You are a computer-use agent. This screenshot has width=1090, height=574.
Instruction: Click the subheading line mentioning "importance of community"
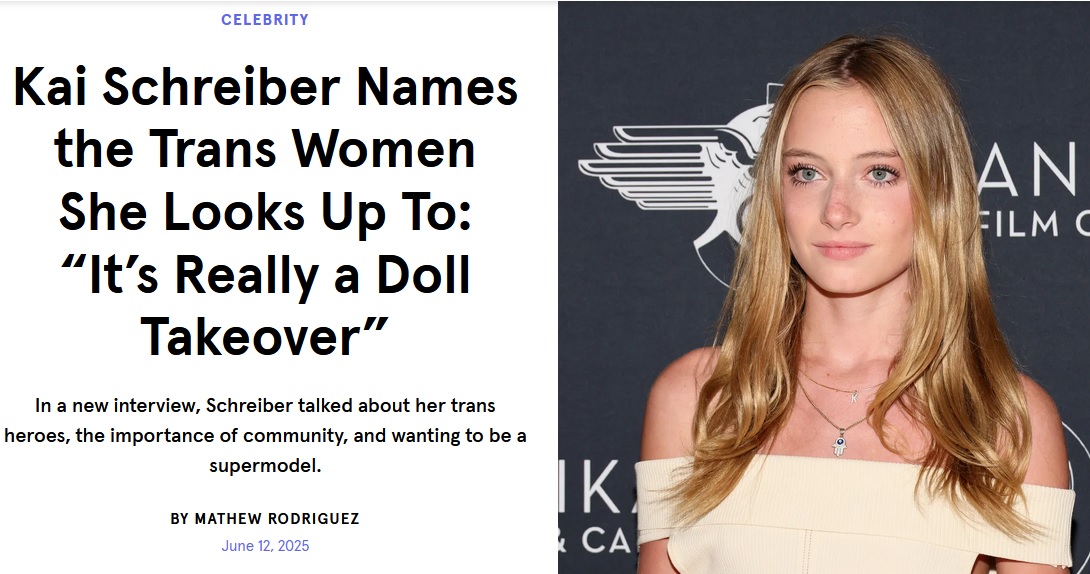(265, 436)
